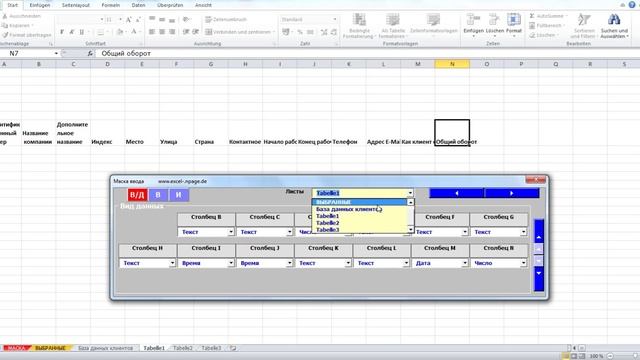The image size is (640, 360).
Task: Select the red МАСКА sheet tab
Action: 16,348
